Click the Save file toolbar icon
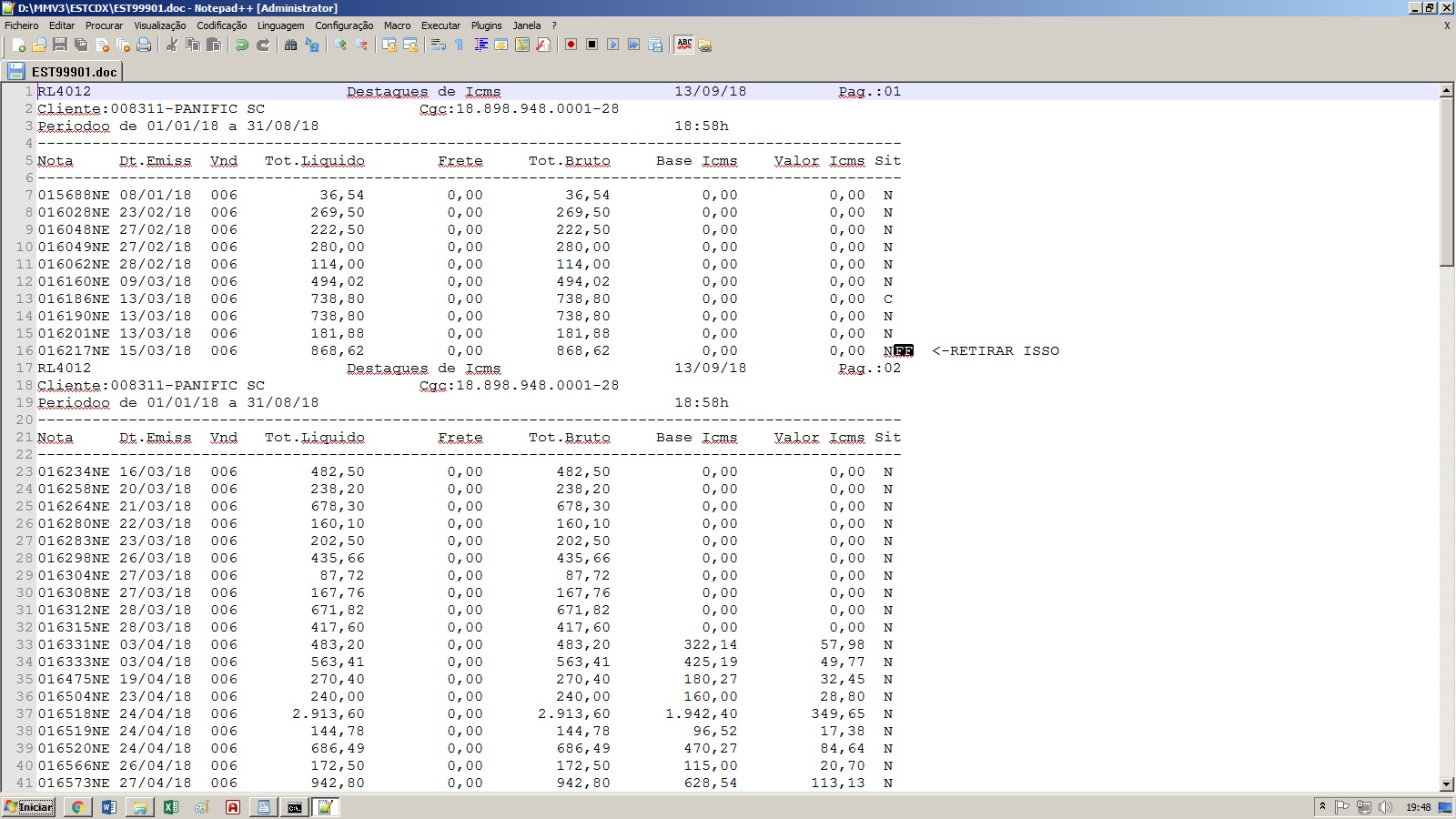Screen dimensions: 1456x819 [60, 45]
